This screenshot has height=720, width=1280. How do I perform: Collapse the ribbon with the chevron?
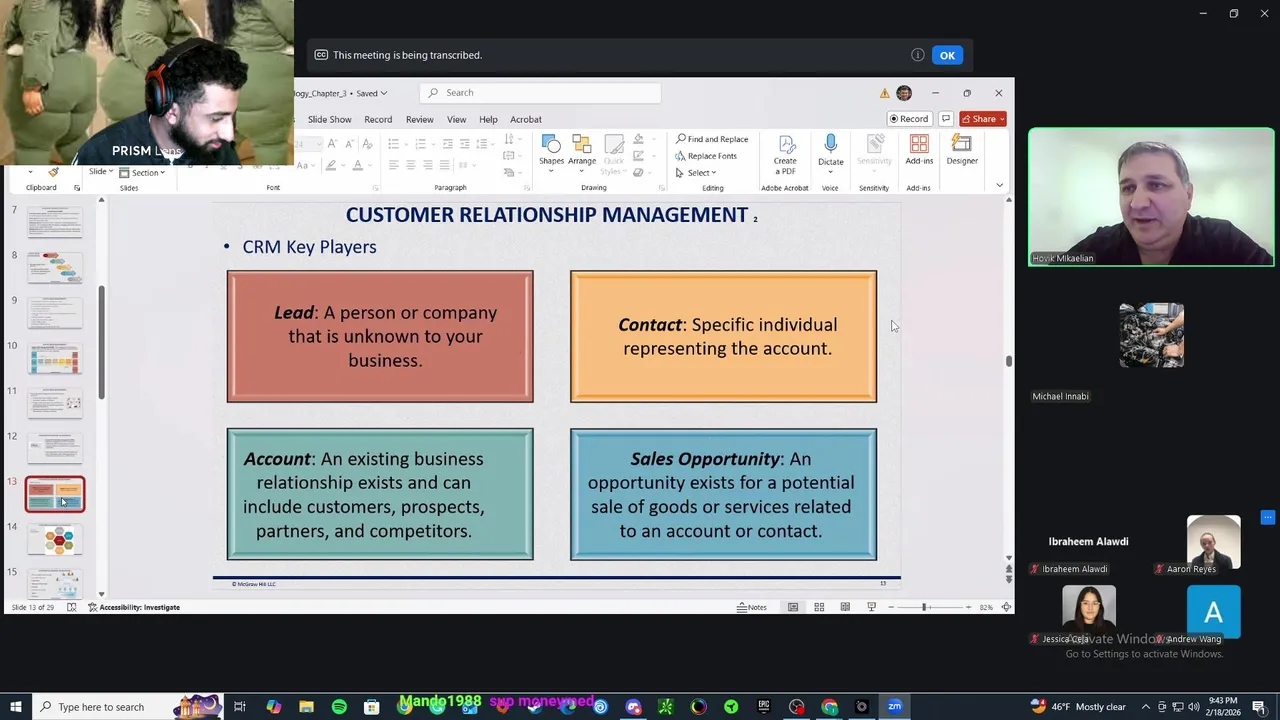click(999, 185)
